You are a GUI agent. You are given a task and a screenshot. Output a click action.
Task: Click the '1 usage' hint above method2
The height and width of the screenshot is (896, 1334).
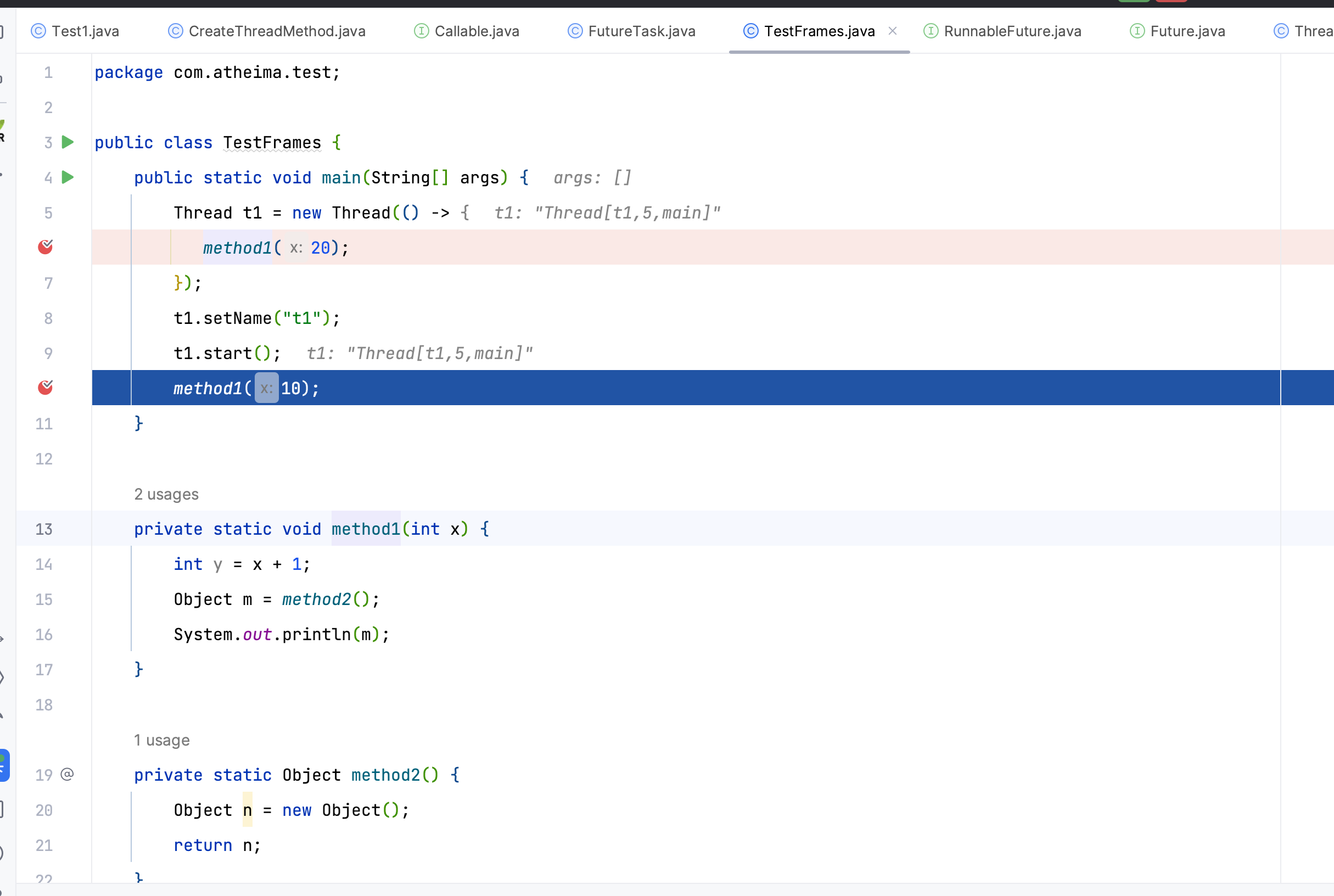point(162,740)
